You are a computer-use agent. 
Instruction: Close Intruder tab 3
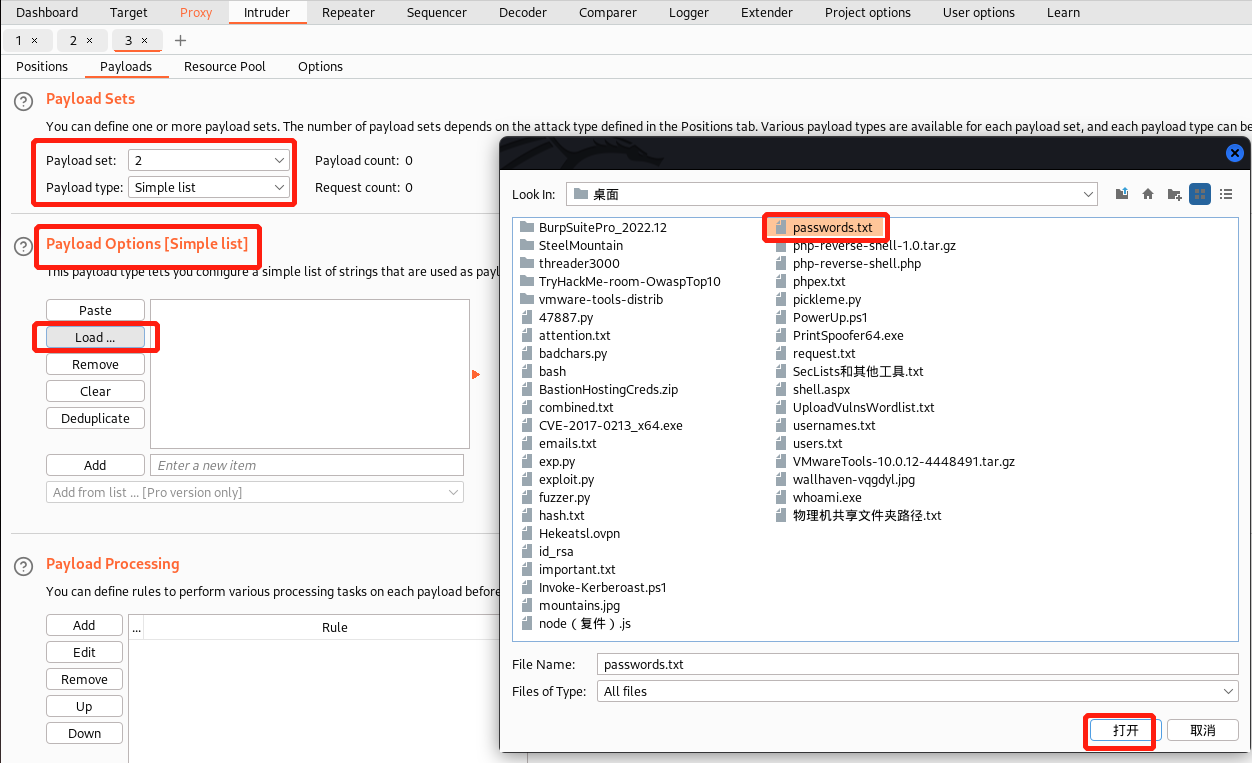click(144, 40)
